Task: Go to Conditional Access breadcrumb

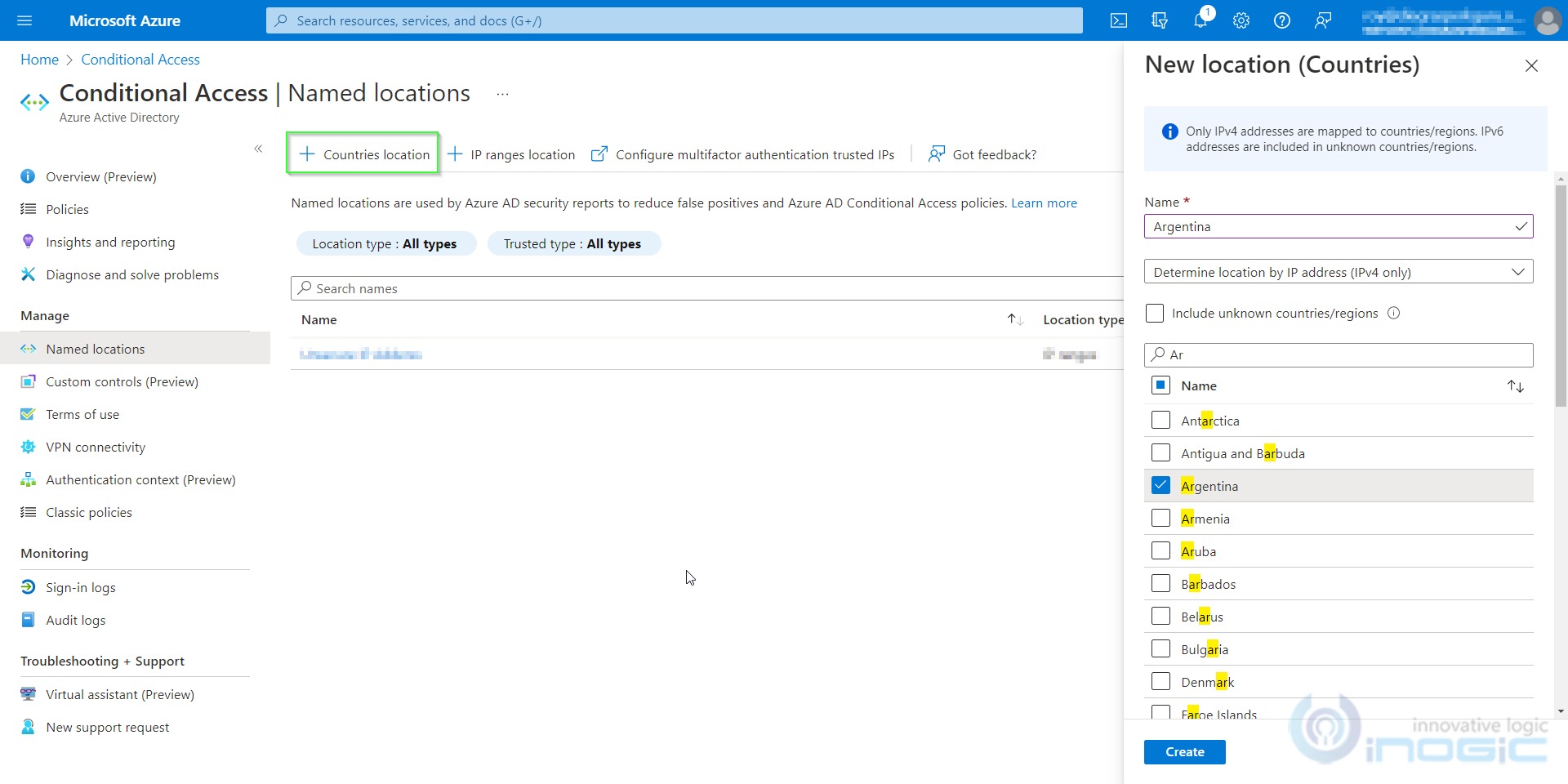Action: (x=140, y=60)
